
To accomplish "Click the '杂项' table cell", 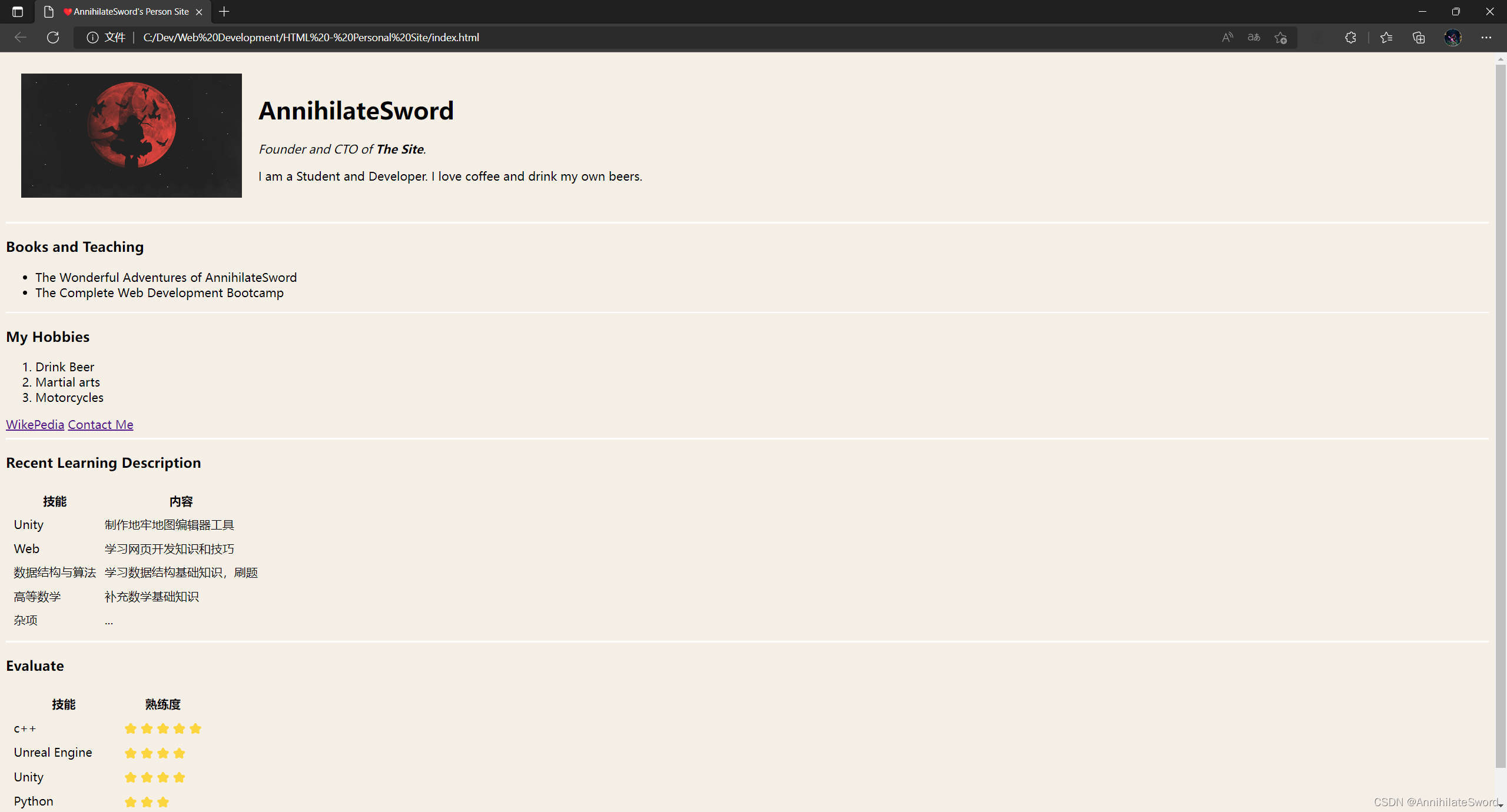I will pyautogui.click(x=25, y=620).
